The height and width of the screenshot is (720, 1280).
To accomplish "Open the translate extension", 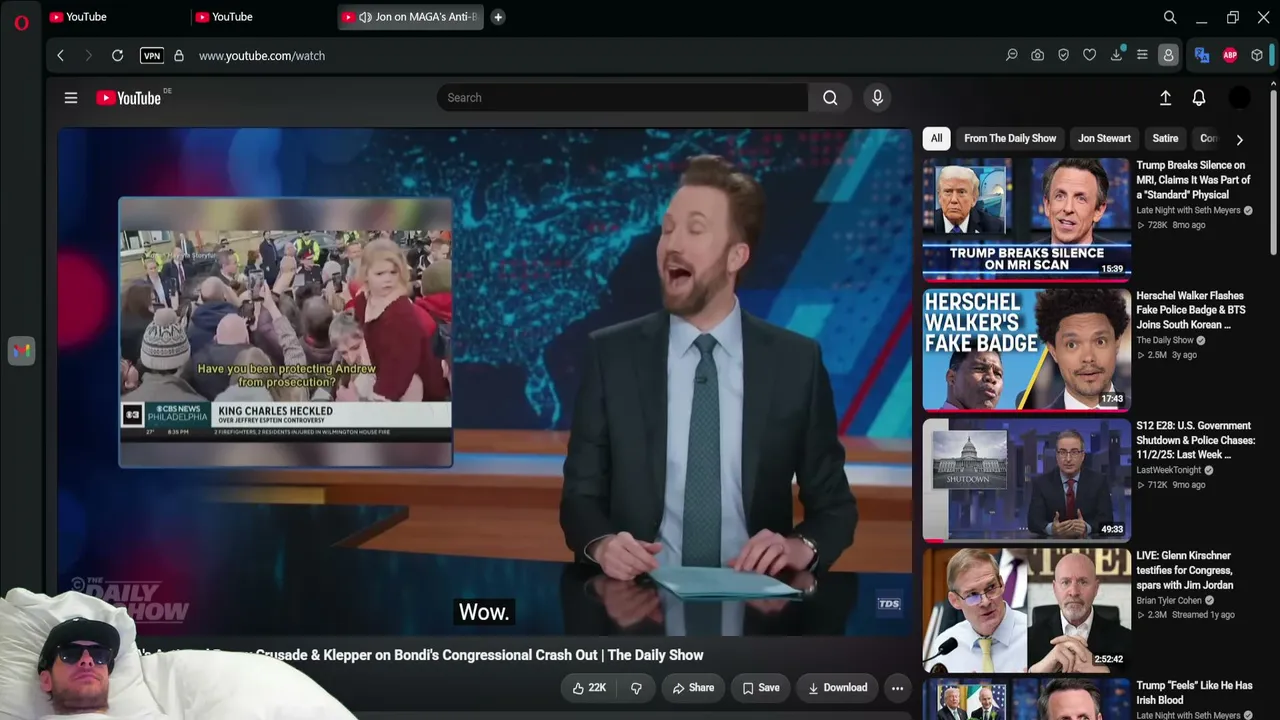I will click(1202, 56).
